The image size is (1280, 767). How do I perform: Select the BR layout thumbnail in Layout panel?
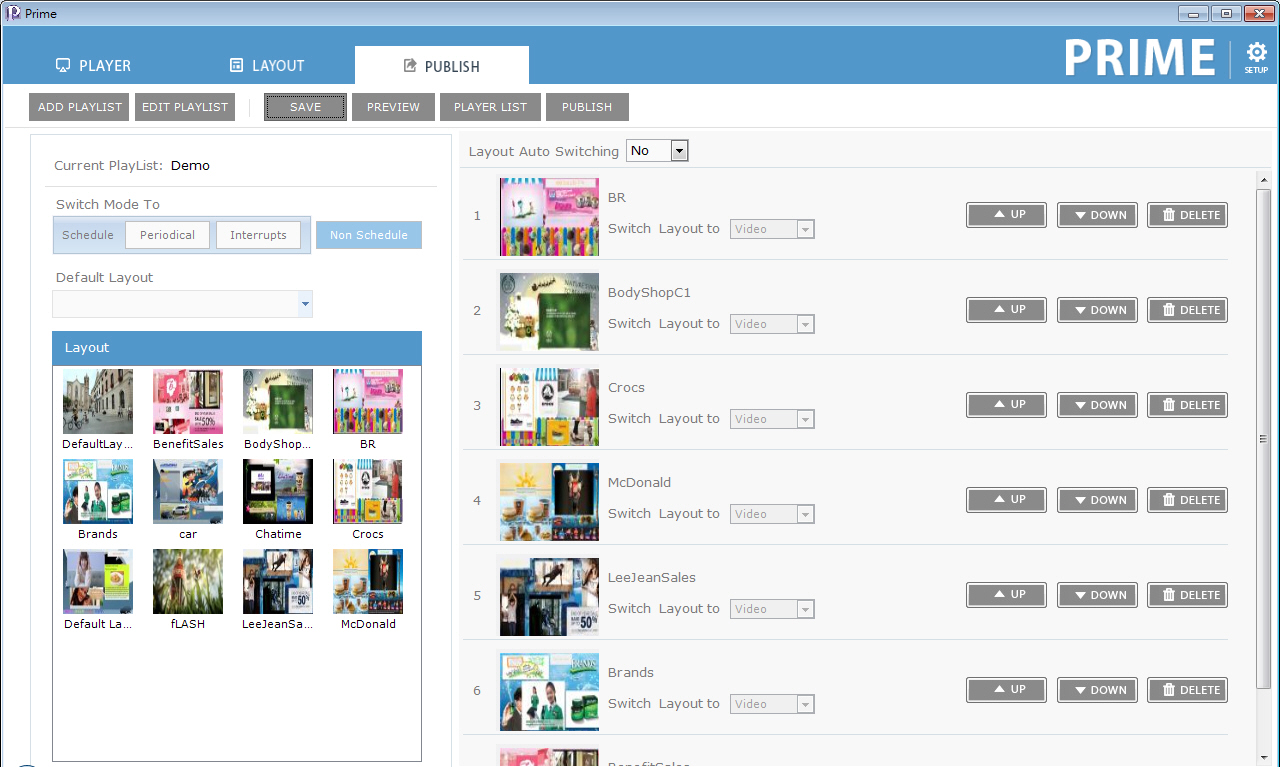tap(368, 401)
